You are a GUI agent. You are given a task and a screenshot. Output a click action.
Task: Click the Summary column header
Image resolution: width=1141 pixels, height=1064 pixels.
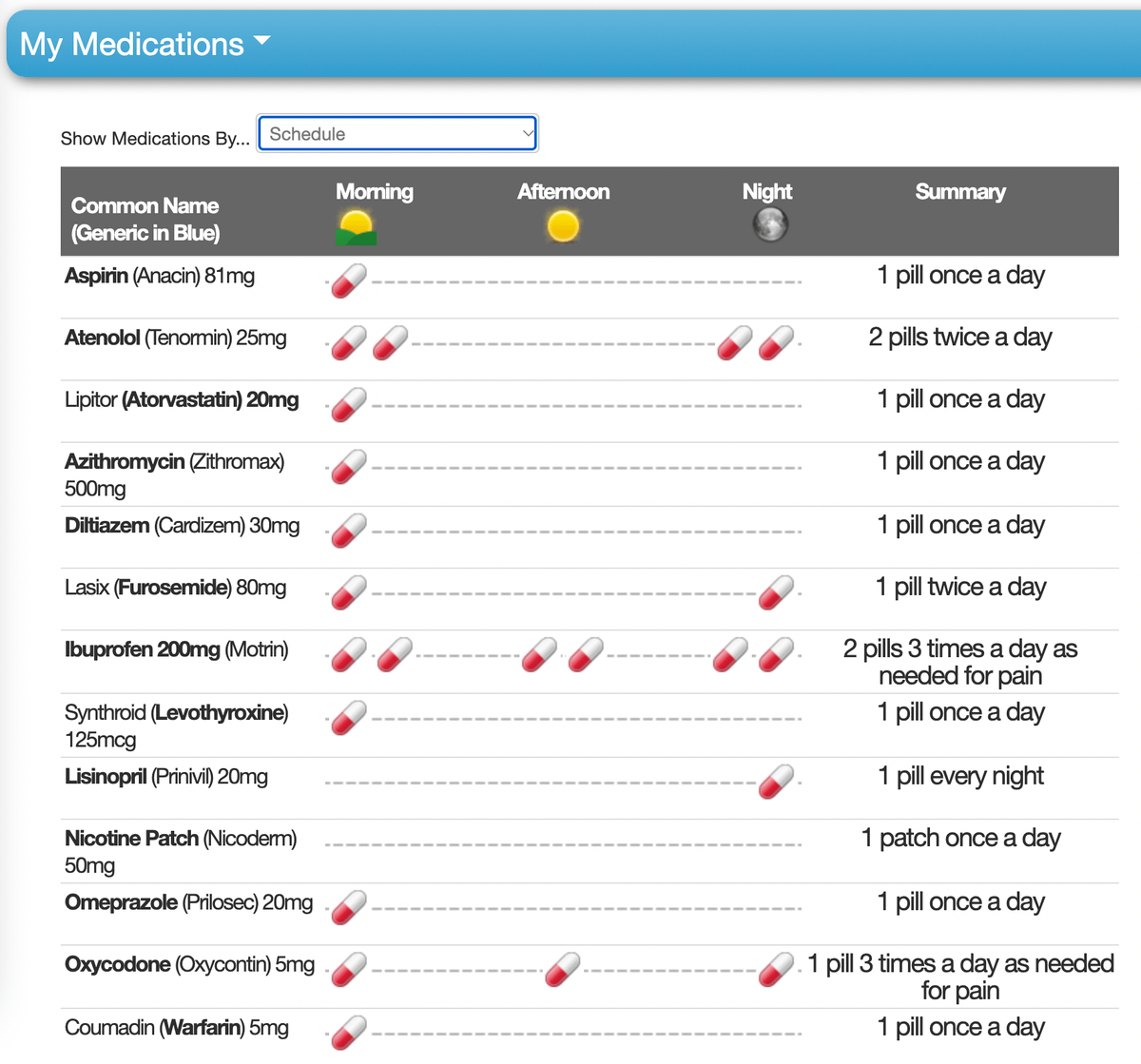[959, 192]
